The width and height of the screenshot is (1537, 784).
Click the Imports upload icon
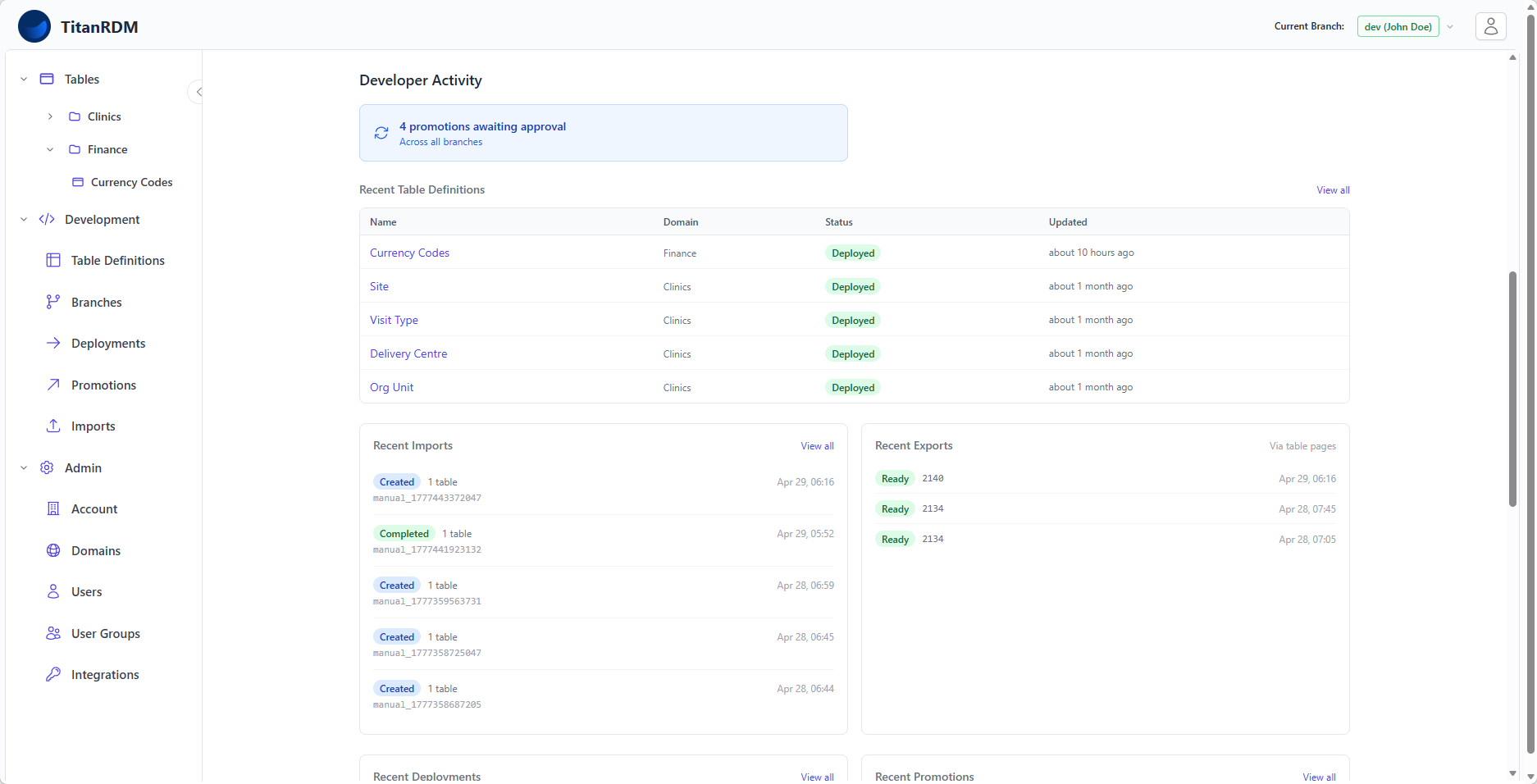point(53,426)
